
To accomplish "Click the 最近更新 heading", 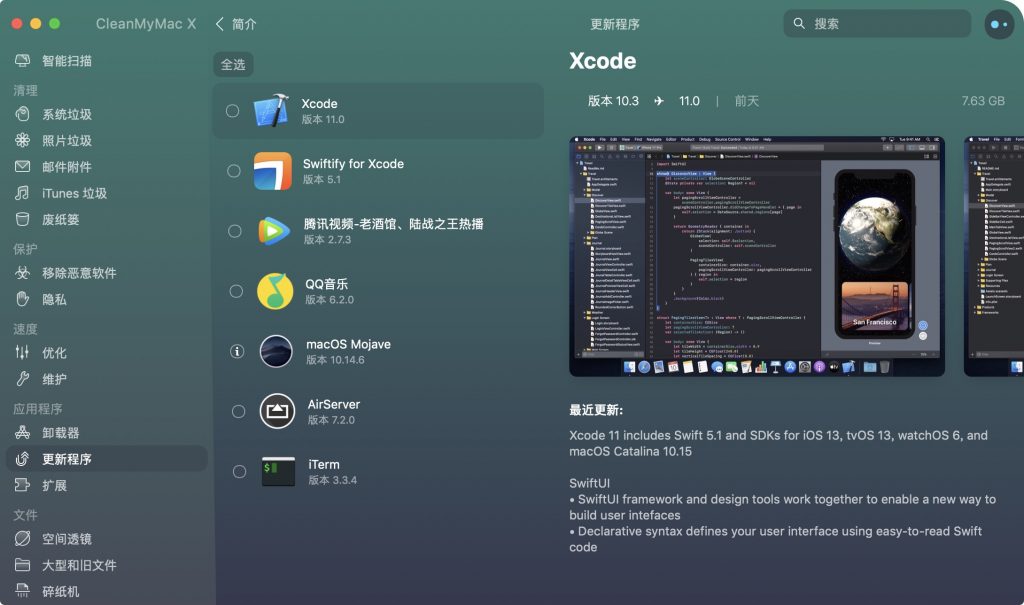I will tap(596, 410).
